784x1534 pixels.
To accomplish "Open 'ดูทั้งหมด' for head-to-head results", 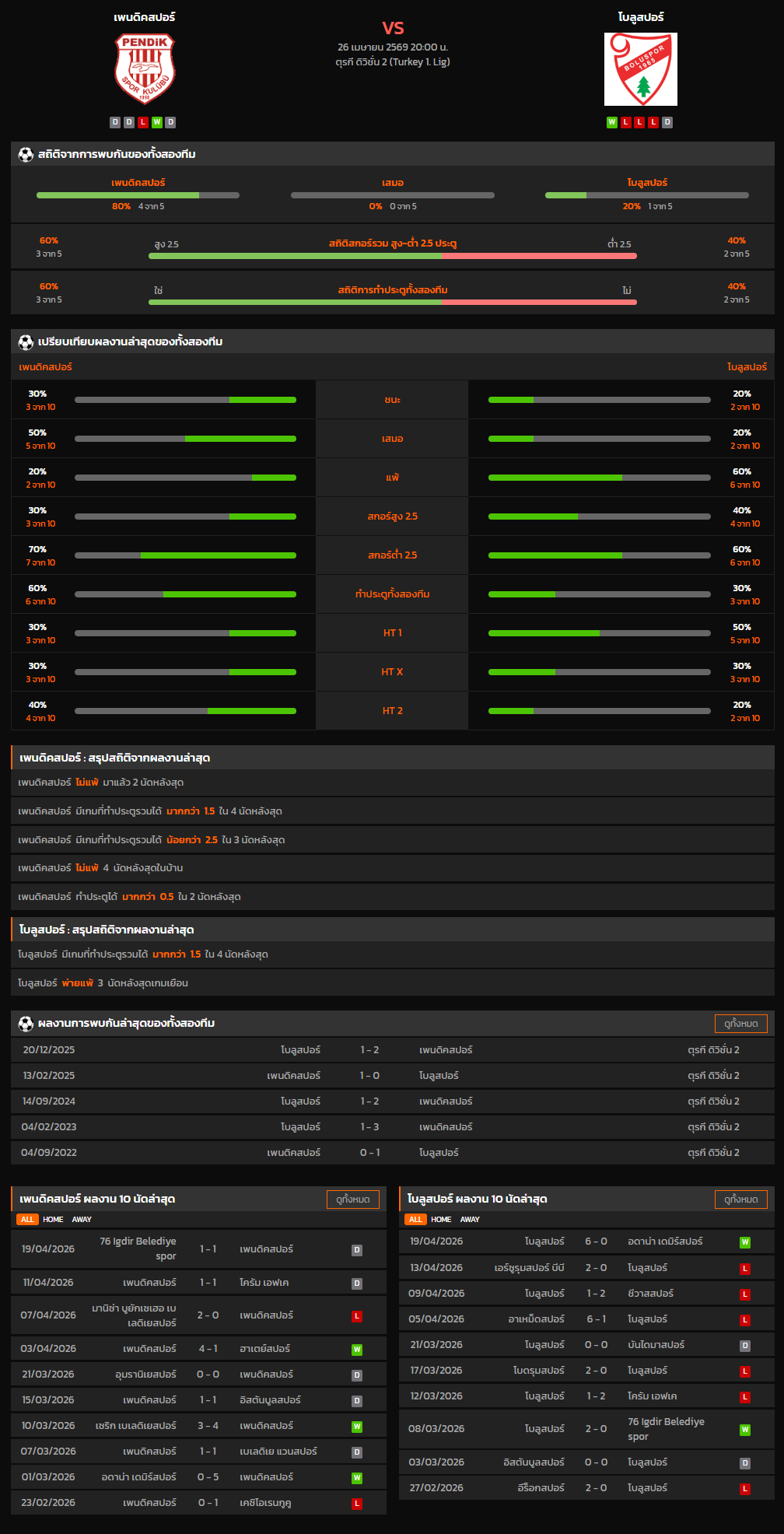I will tap(740, 1024).
